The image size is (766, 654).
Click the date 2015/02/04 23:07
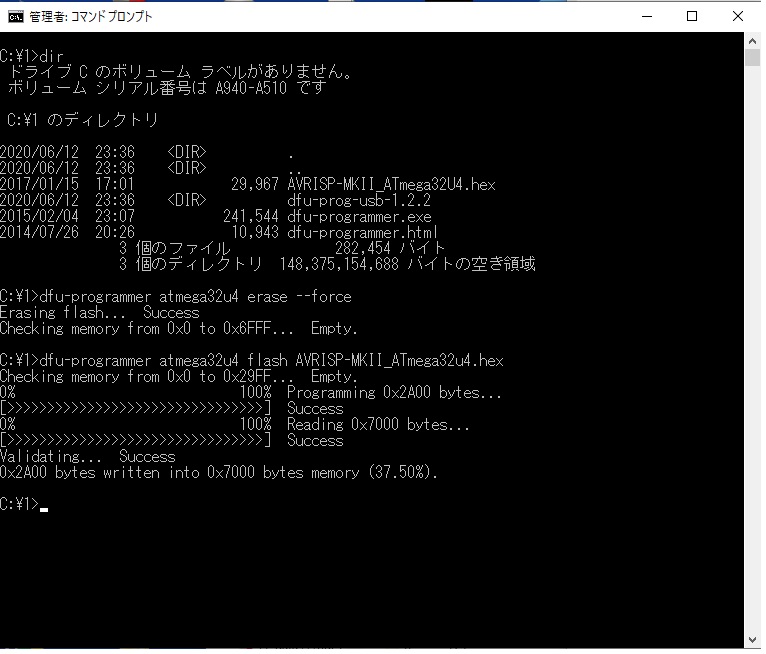67,216
